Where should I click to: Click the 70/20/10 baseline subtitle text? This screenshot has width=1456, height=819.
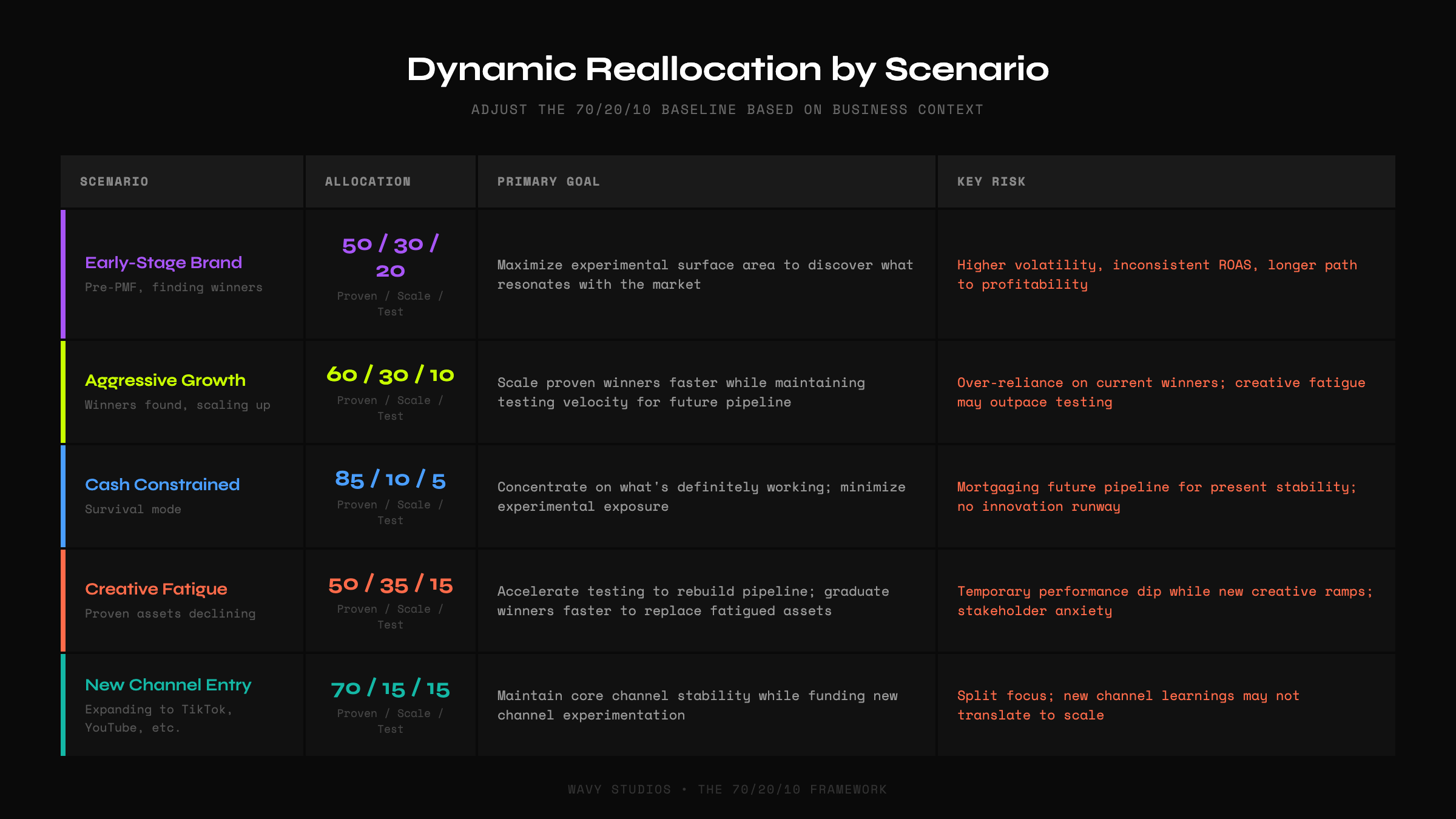(x=727, y=109)
